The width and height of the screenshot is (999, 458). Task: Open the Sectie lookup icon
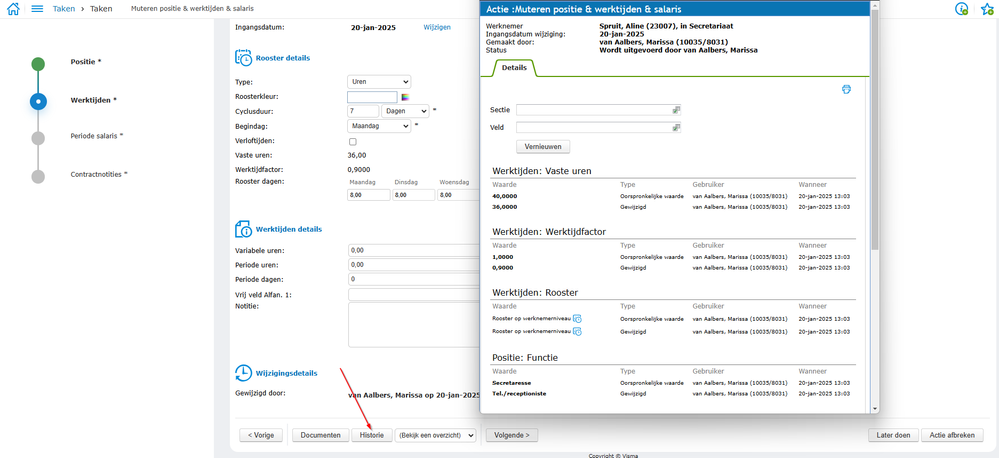point(676,109)
